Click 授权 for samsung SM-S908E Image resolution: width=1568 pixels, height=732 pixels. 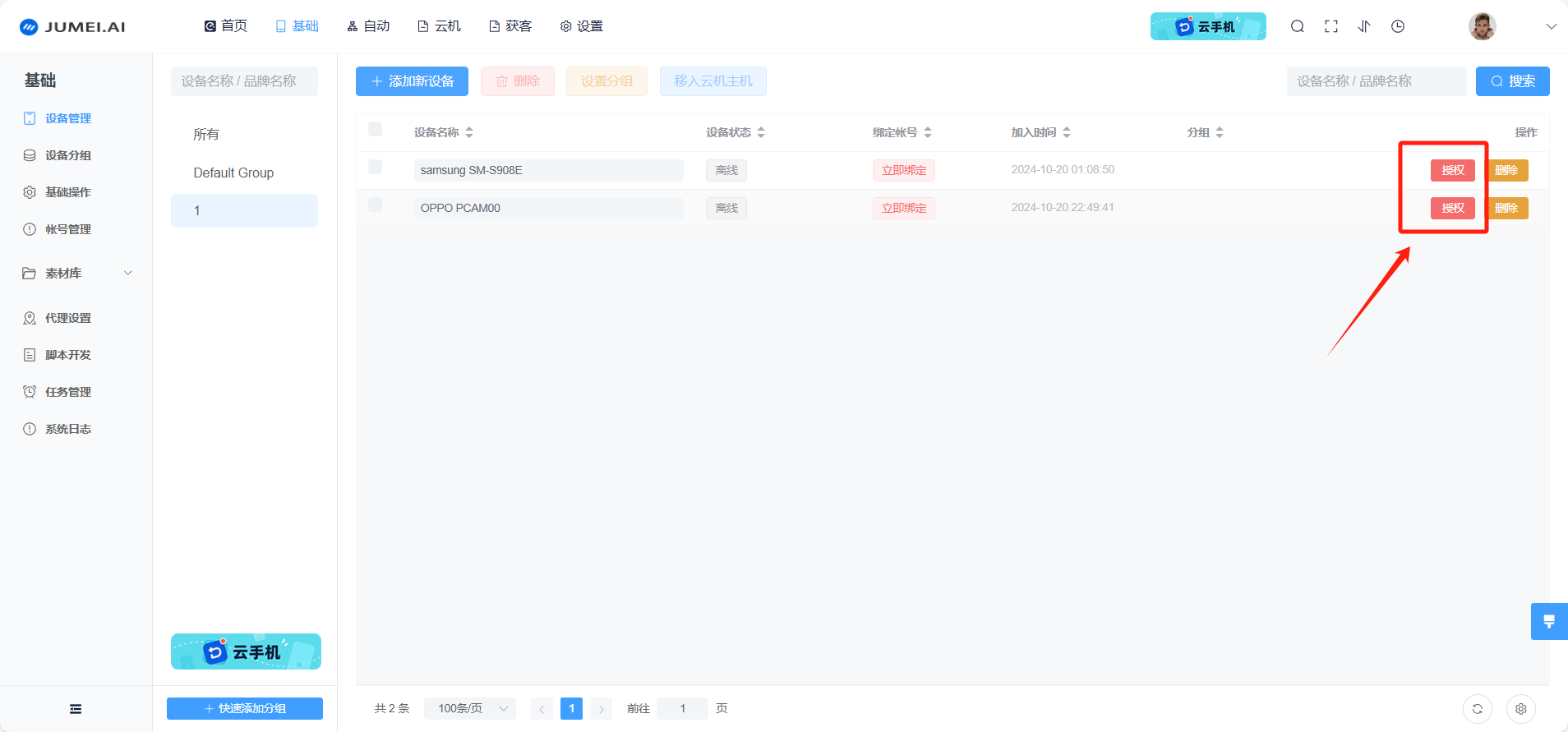pos(1452,170)
